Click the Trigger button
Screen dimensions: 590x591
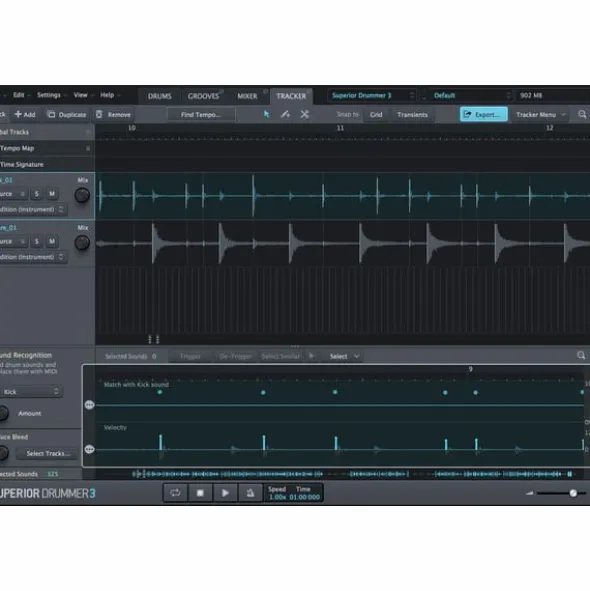(190, 356)
